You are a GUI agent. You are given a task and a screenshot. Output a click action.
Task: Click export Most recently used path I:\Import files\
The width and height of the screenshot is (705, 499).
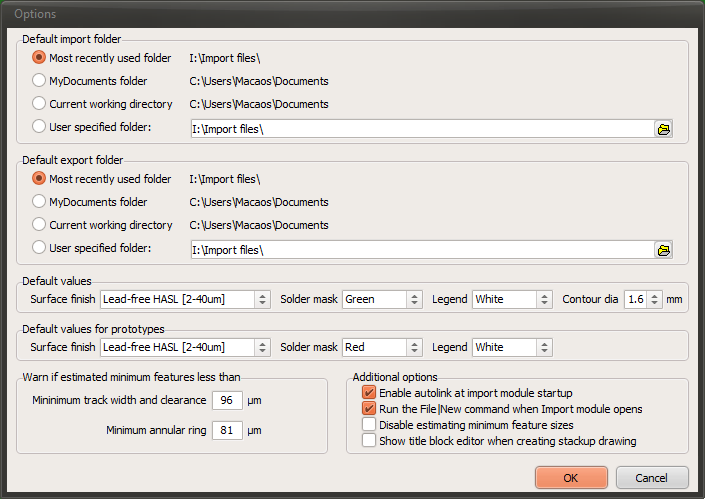click(224, 179)
